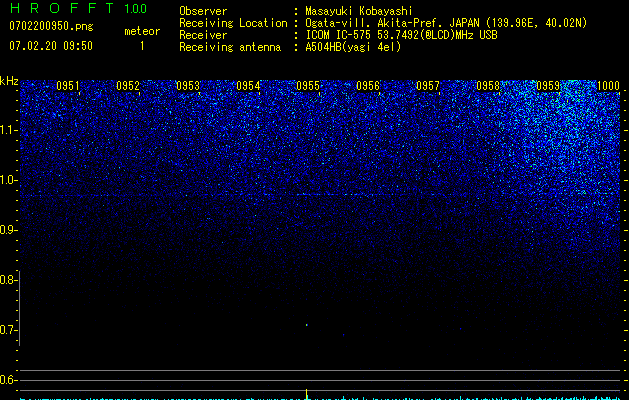Click the Observer label
629x400 pixels.
pyautogui.click(x=203, y=11)
